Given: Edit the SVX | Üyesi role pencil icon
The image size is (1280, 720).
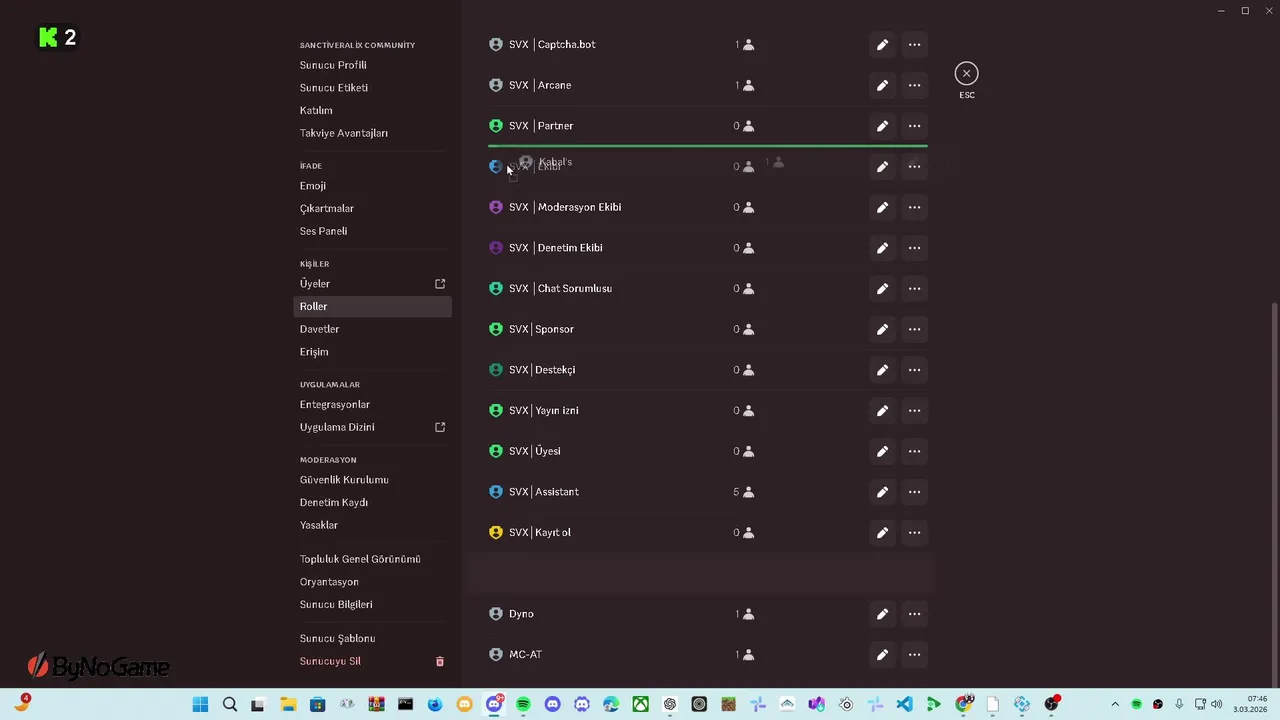Looking at the screenshot, I should click(882, 451).
